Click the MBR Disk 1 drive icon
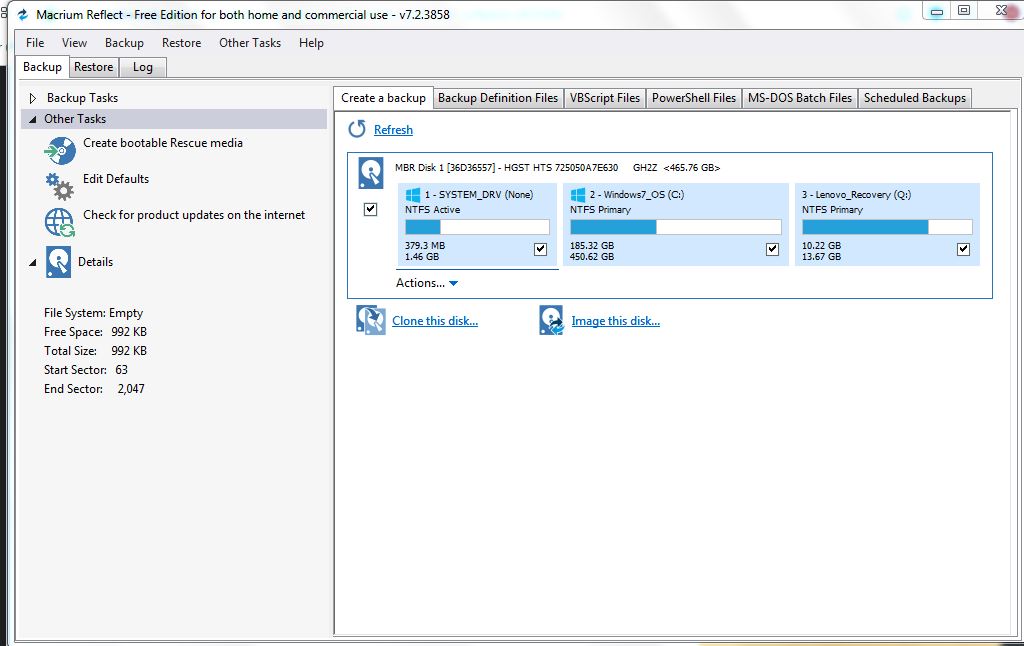 click(370, 173)
